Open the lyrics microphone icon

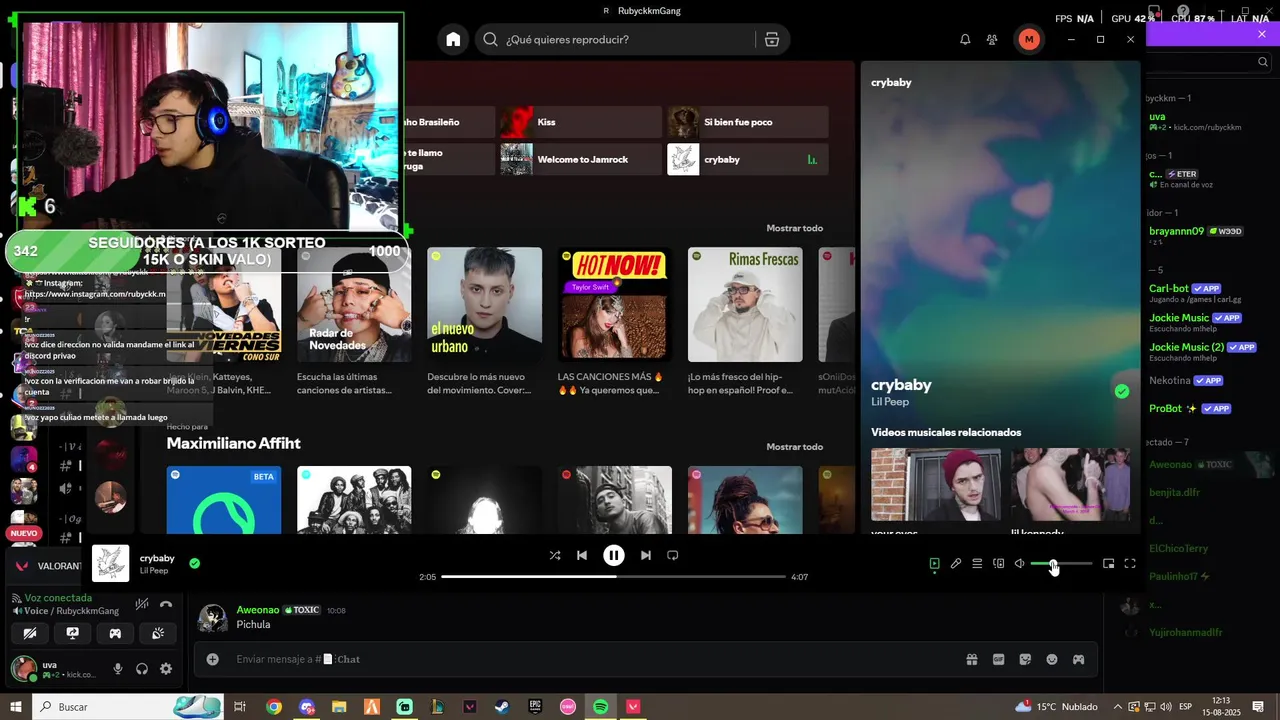(x=956, y=564)
